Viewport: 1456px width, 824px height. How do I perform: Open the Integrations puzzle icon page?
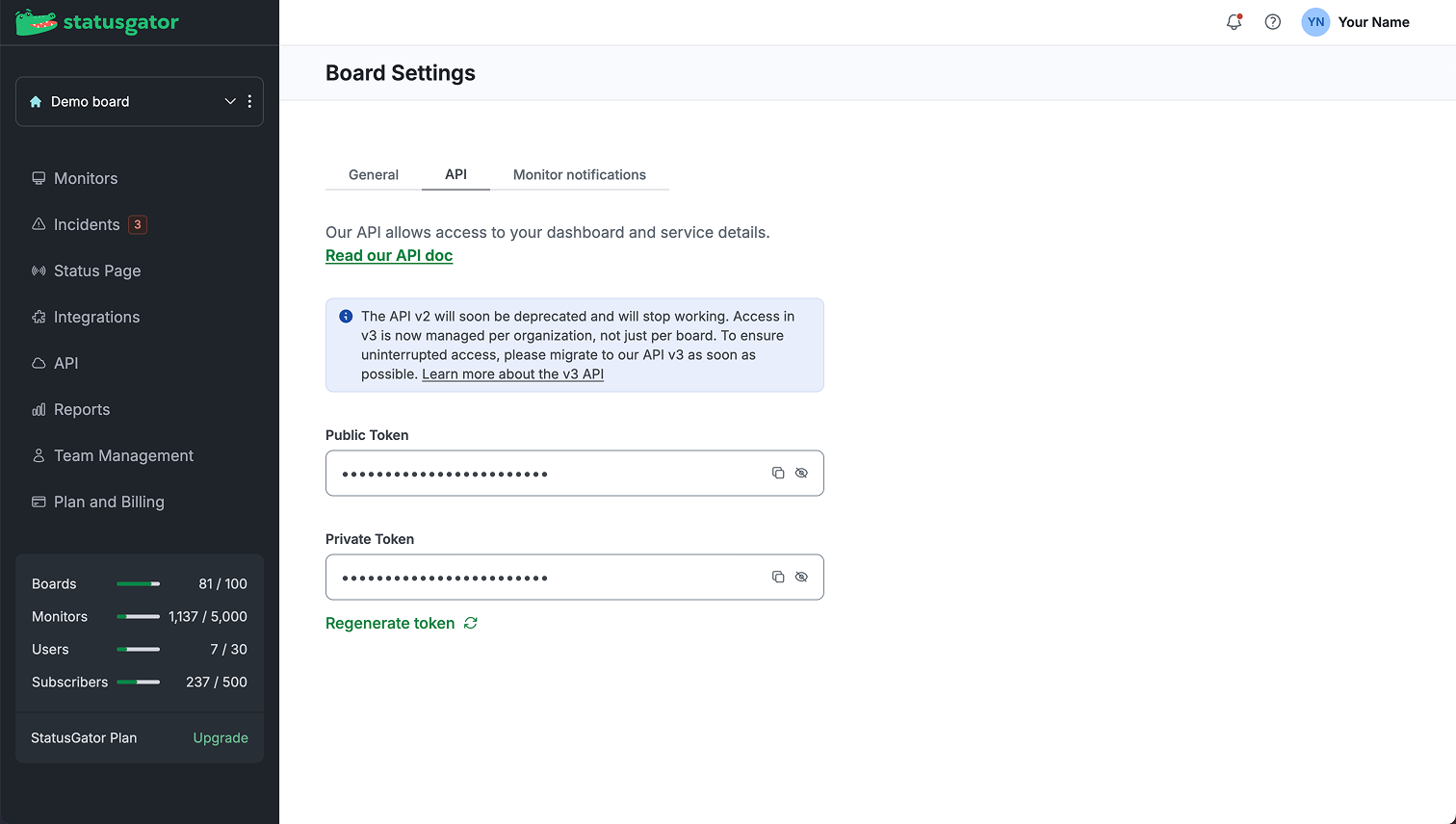[96, 317]
